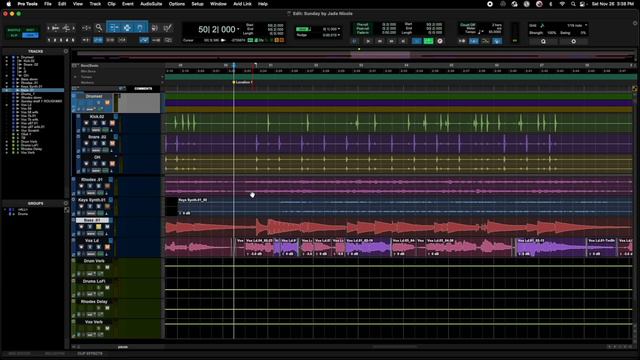Screen dimensions: 640x360
Task: Toggle solo on Bass .01 track
Action: tap(99, 227)
